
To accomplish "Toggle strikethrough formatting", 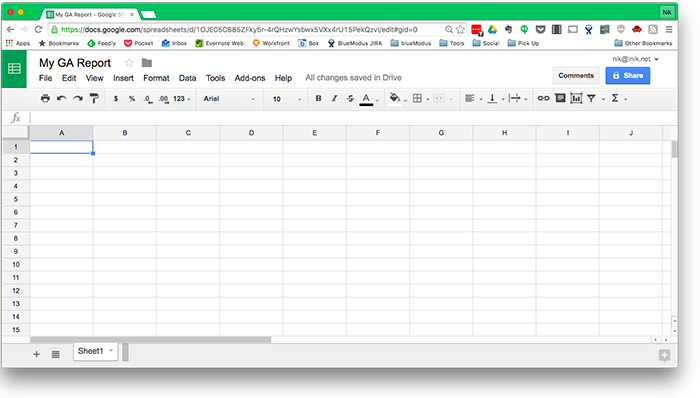I will click(350, 99).
